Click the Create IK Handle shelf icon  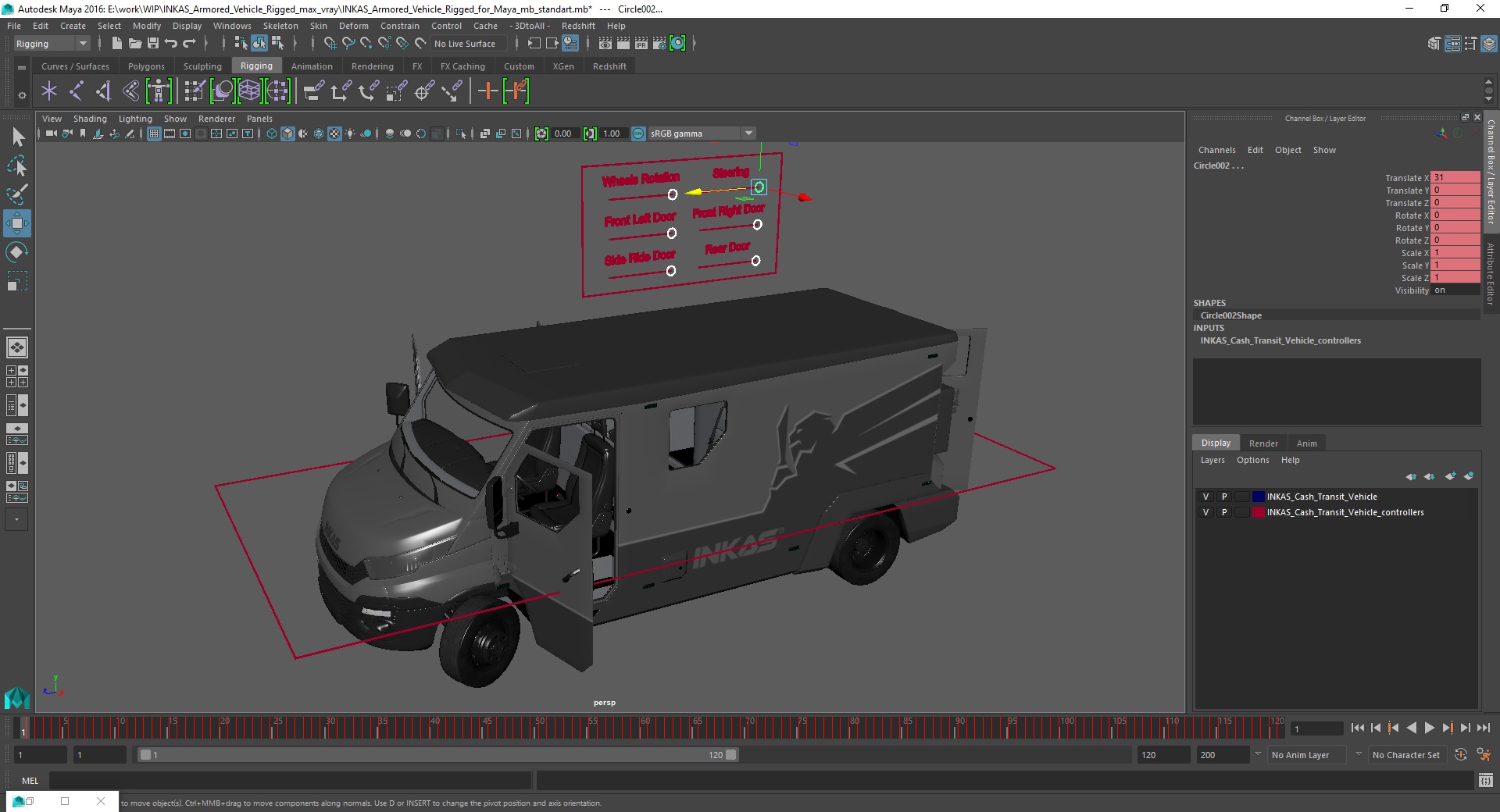pos(104,91)
